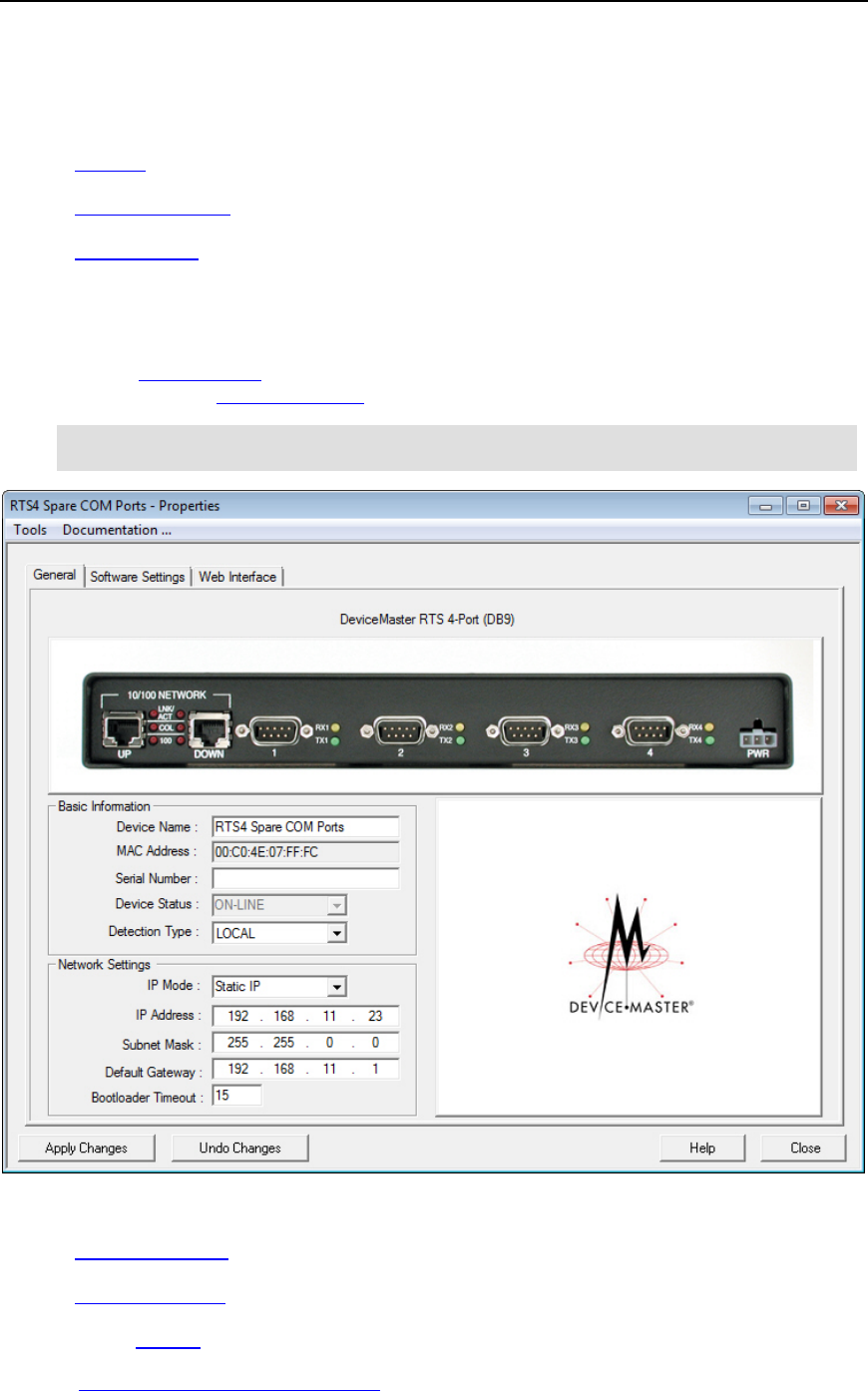The image size is (868, 1391).
Task: Maximize the Properties window
Action: pyautogui.click(x=802, y=506)
